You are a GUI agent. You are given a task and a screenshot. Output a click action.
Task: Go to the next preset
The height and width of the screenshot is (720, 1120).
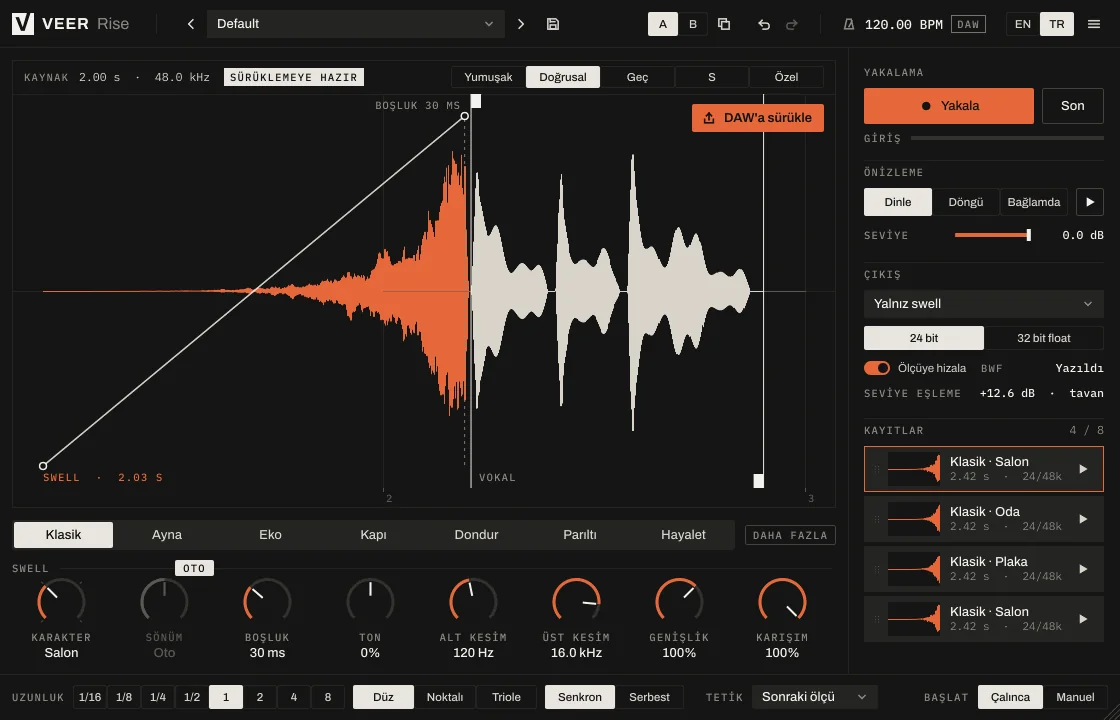pyautogui.click(x=521, y=24)
